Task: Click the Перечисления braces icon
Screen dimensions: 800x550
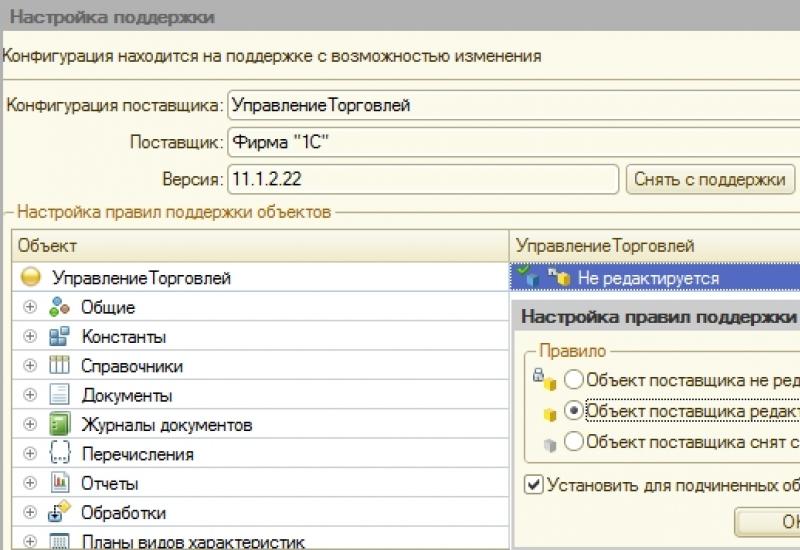Action: pyautogui.click(x=60, y=453)
